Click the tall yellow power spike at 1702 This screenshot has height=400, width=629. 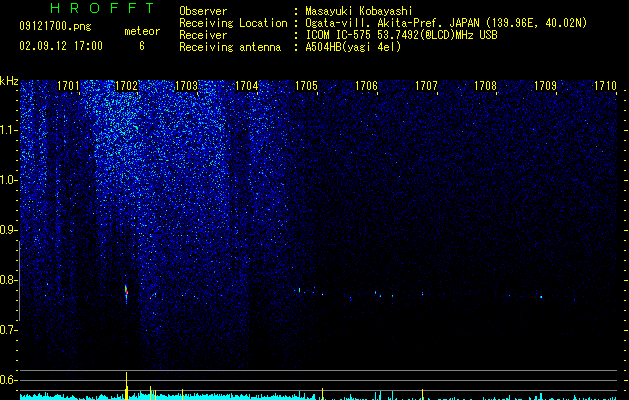(x=127, y=386)
